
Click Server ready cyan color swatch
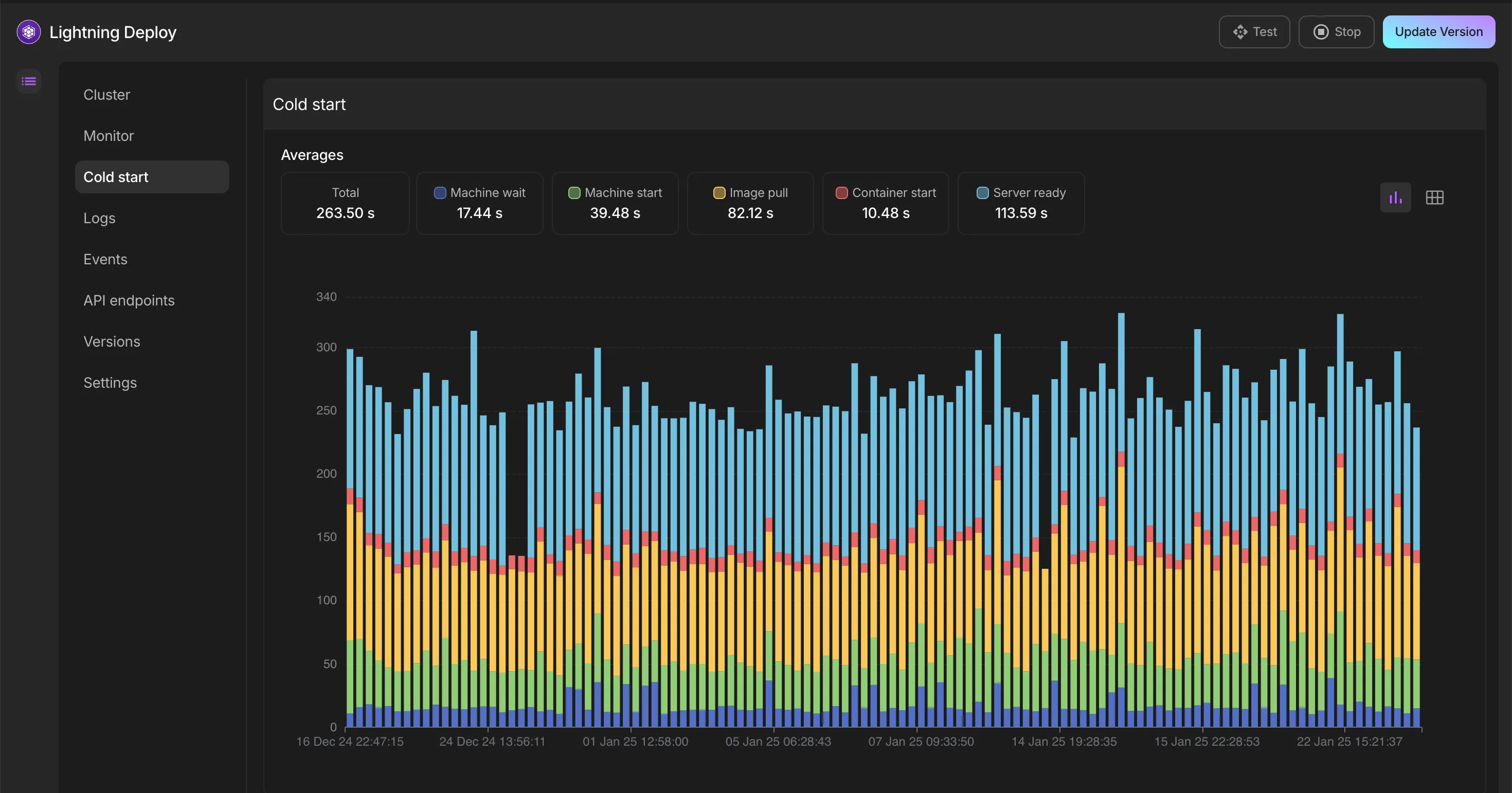click(983, 192)
